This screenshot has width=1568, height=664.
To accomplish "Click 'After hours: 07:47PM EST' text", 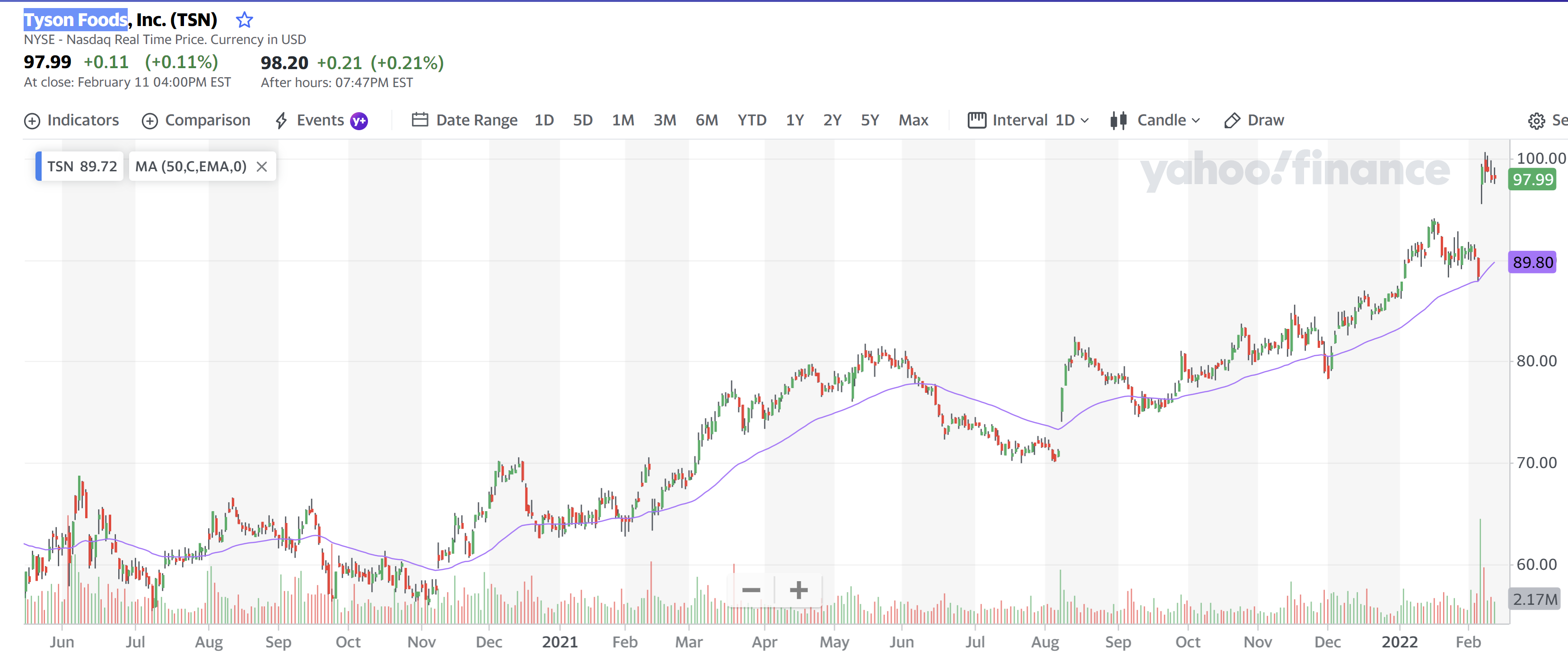I will [x=337, y=83].
